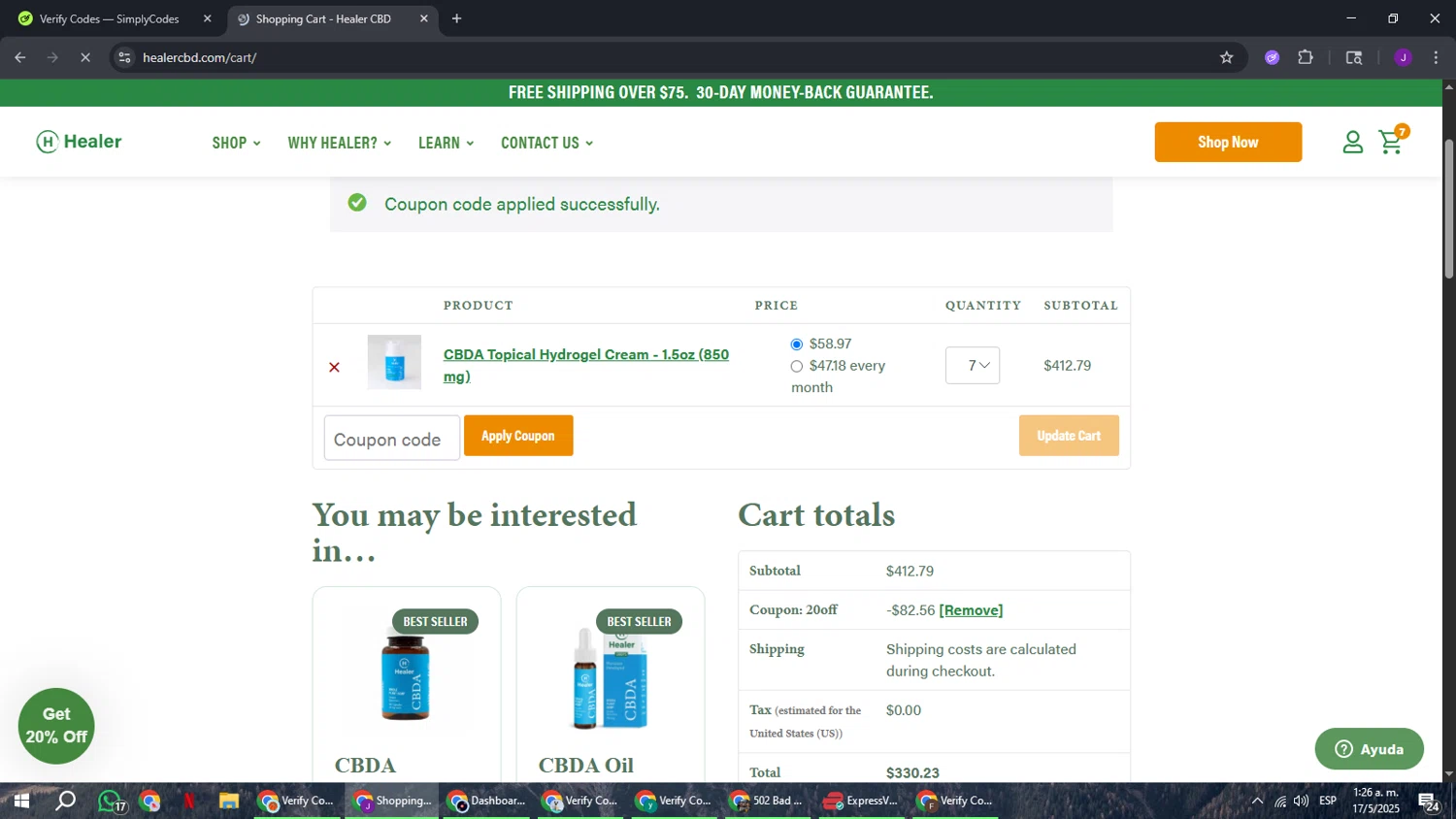Open Windows Start menu
1456x819 pixels.
(x=20, y=802)
